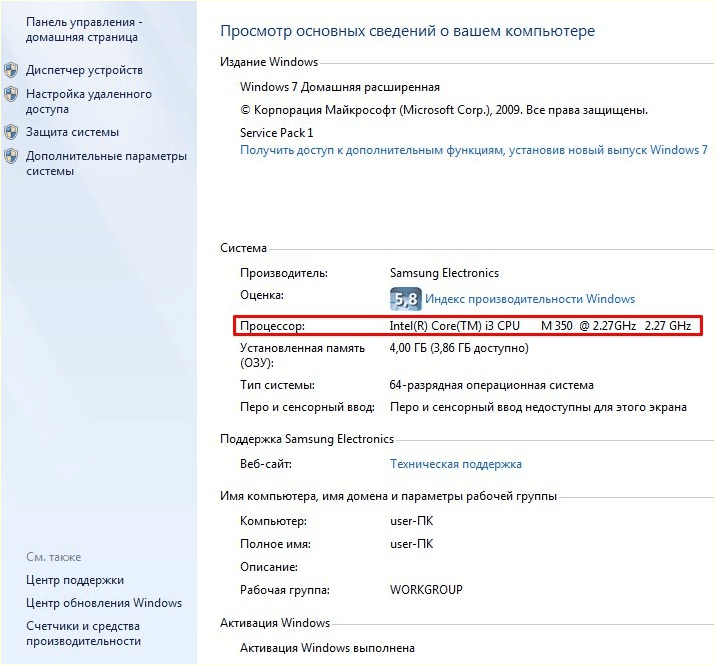Screen dimensions: 715x665
Task: Click the Производитель: label
Action: (284, 273)
